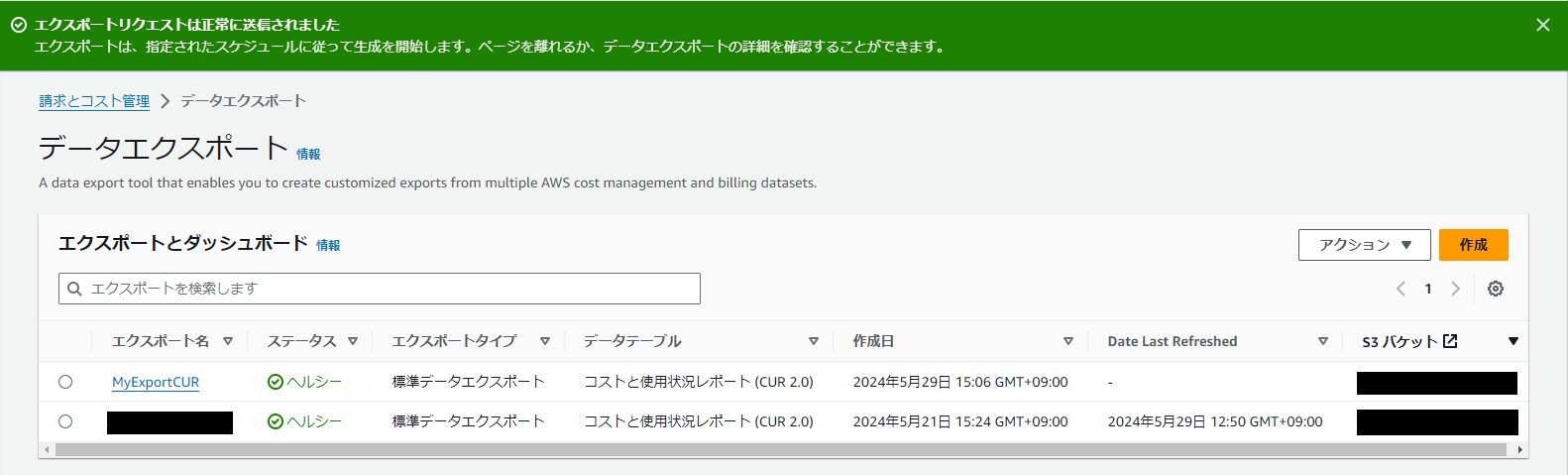Click the scrollbar left arrow
1568x475 pixels.
[45, 449]
